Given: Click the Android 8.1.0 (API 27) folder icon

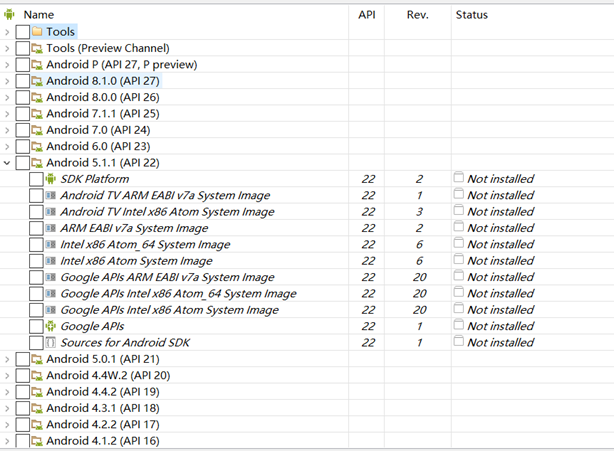Looking at the screenshot, I should pos(37,81).
